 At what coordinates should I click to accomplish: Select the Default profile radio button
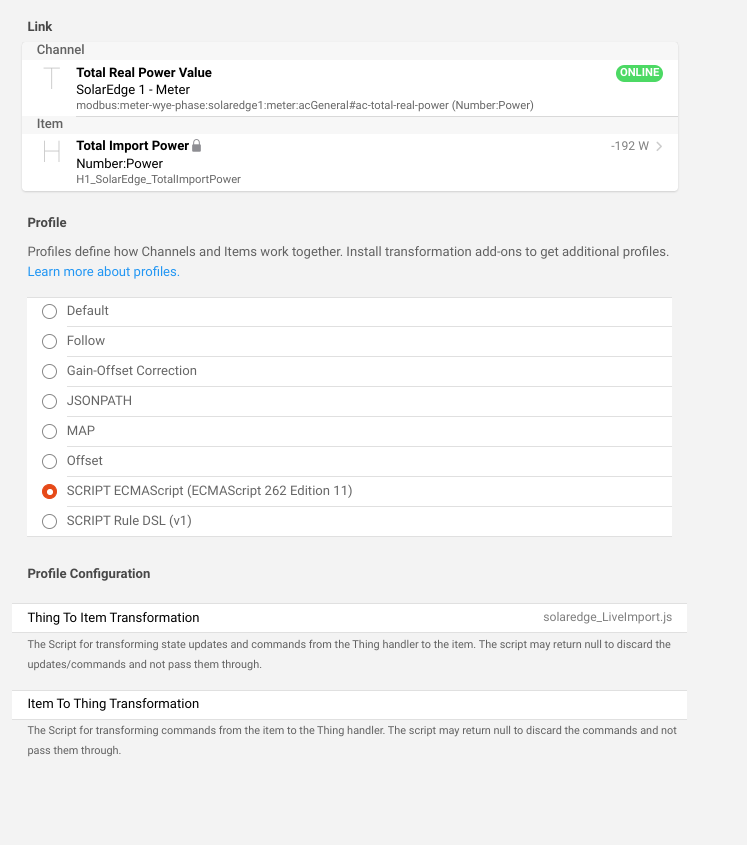tap(50, 311)
